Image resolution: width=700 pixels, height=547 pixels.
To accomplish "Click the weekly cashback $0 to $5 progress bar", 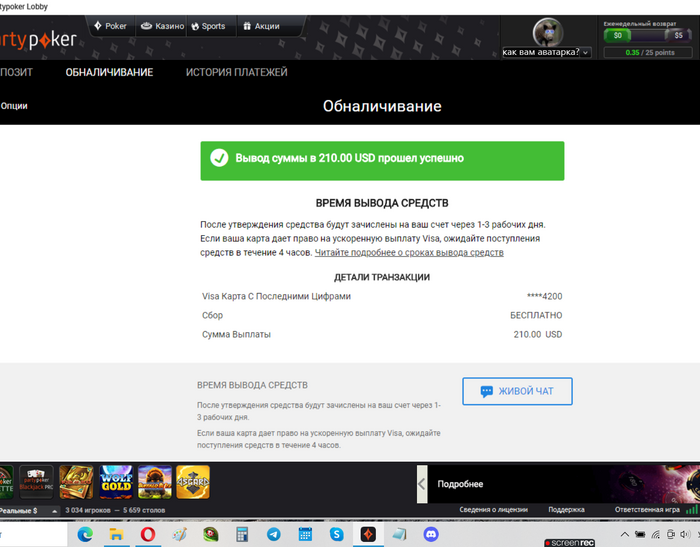I will [648, 35].
